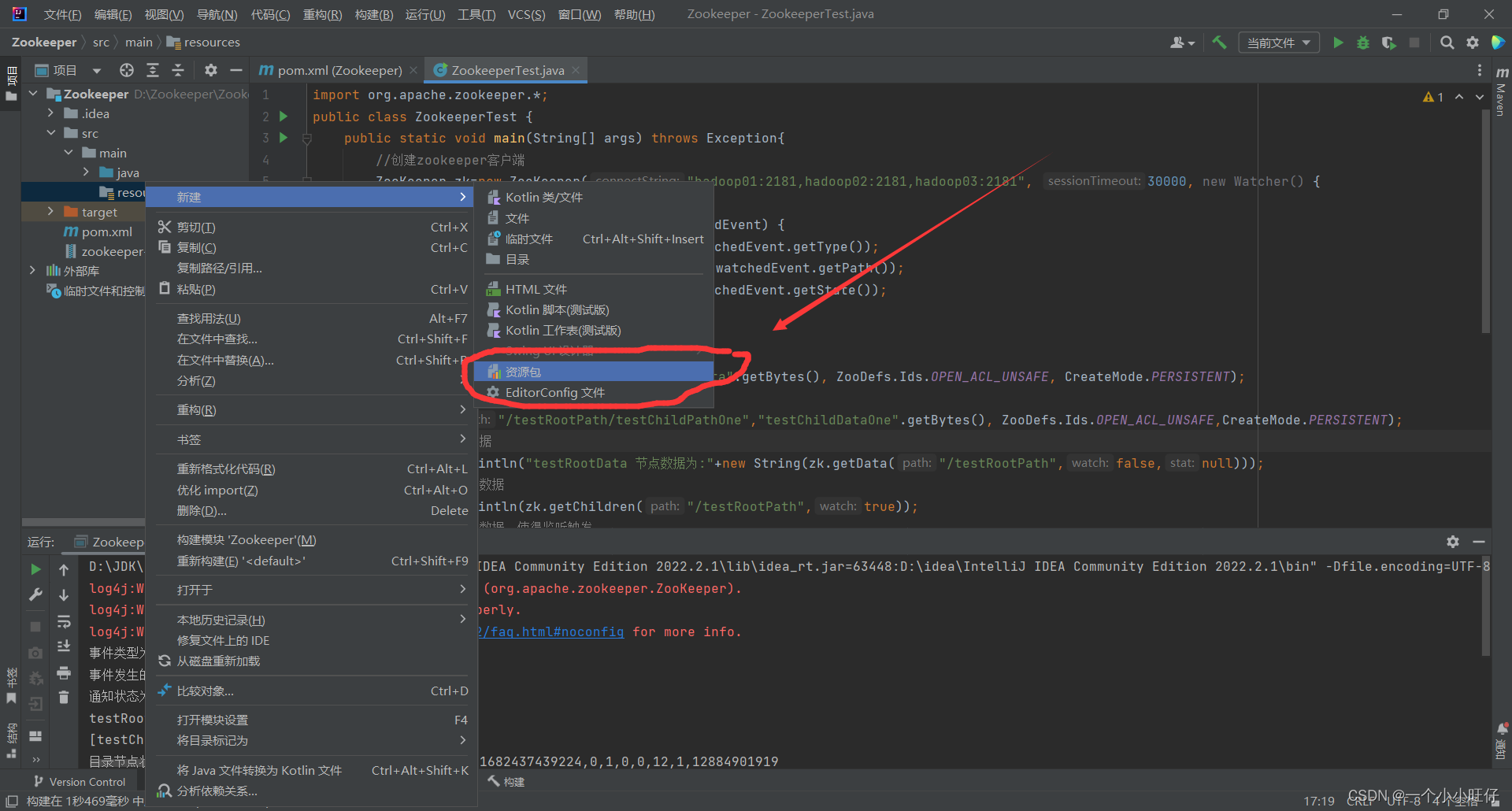Collapse the Zookeeper project root node
This screenshot has height=811, width=1512.
pyautogui.click(x=33, y=94)
